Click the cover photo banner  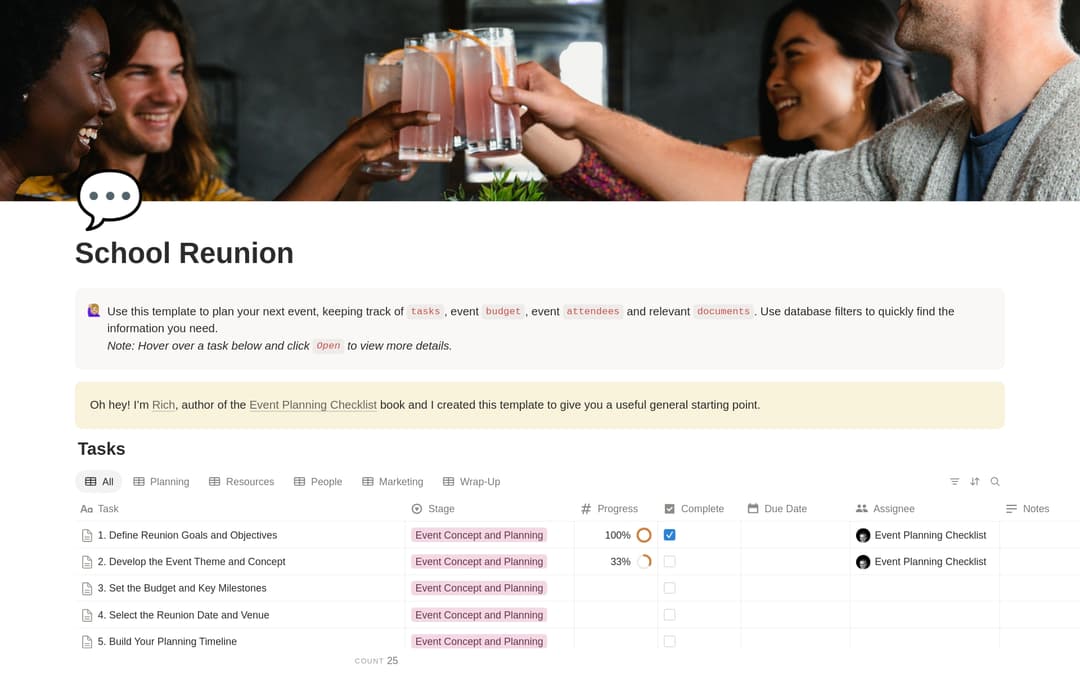pos(540,101)
